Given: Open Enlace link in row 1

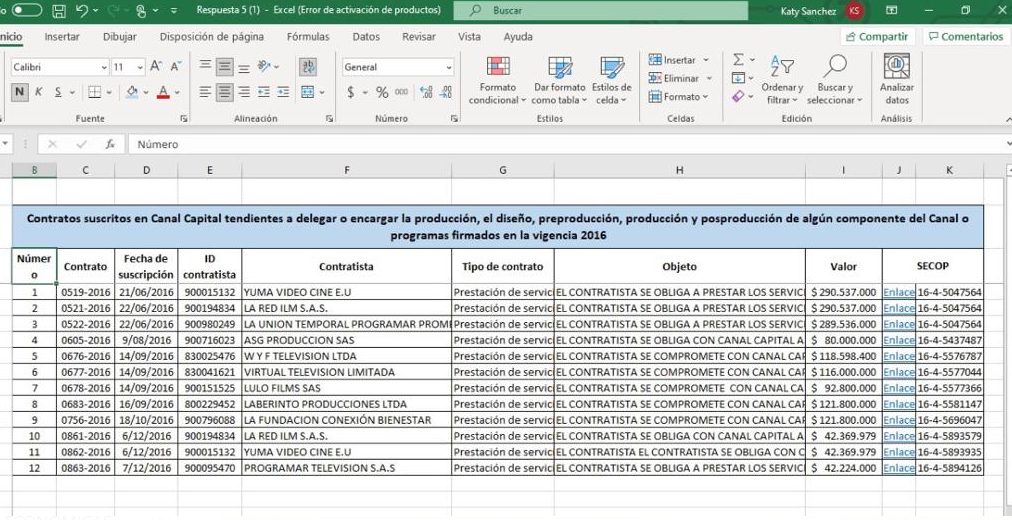Looking at the screenshot, I should [899, 292].
